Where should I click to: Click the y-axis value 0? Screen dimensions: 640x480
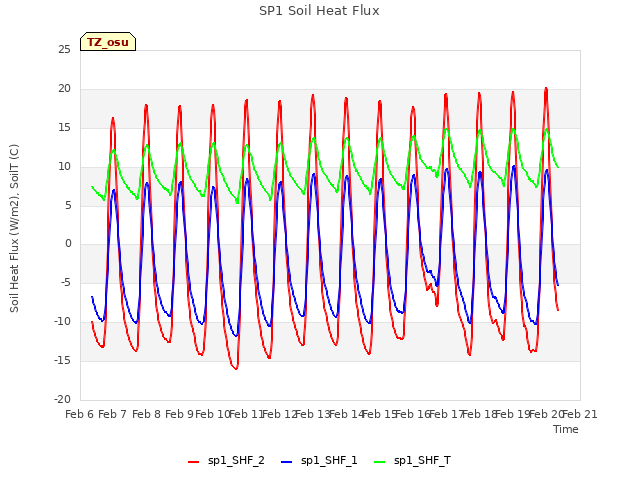68,244
